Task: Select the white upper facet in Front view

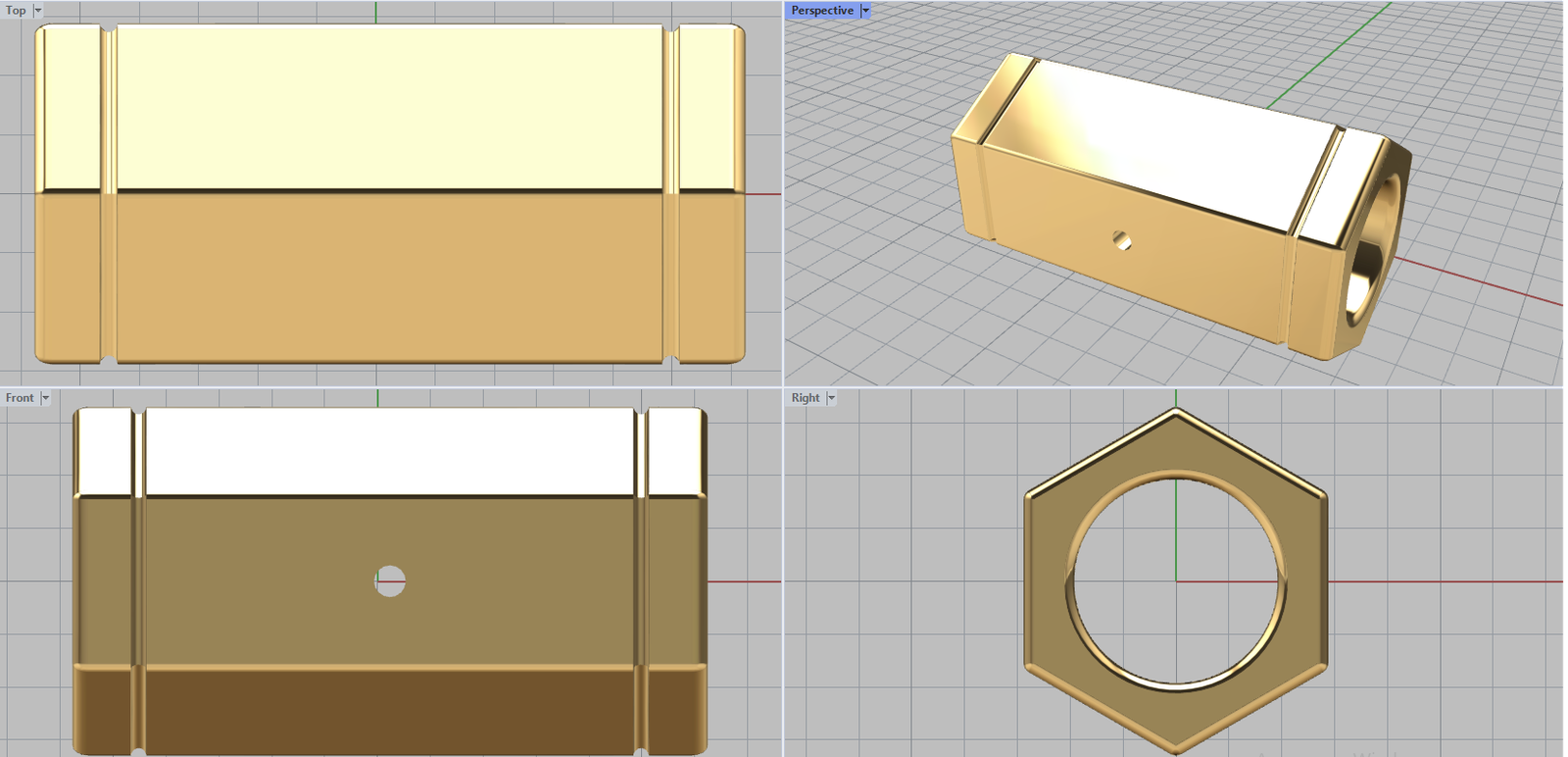Action: [x=390, y=451]
